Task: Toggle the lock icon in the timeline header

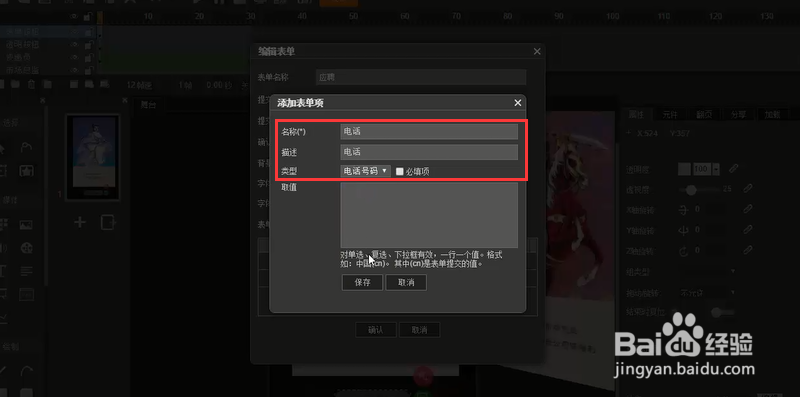Action: (88, 17)
